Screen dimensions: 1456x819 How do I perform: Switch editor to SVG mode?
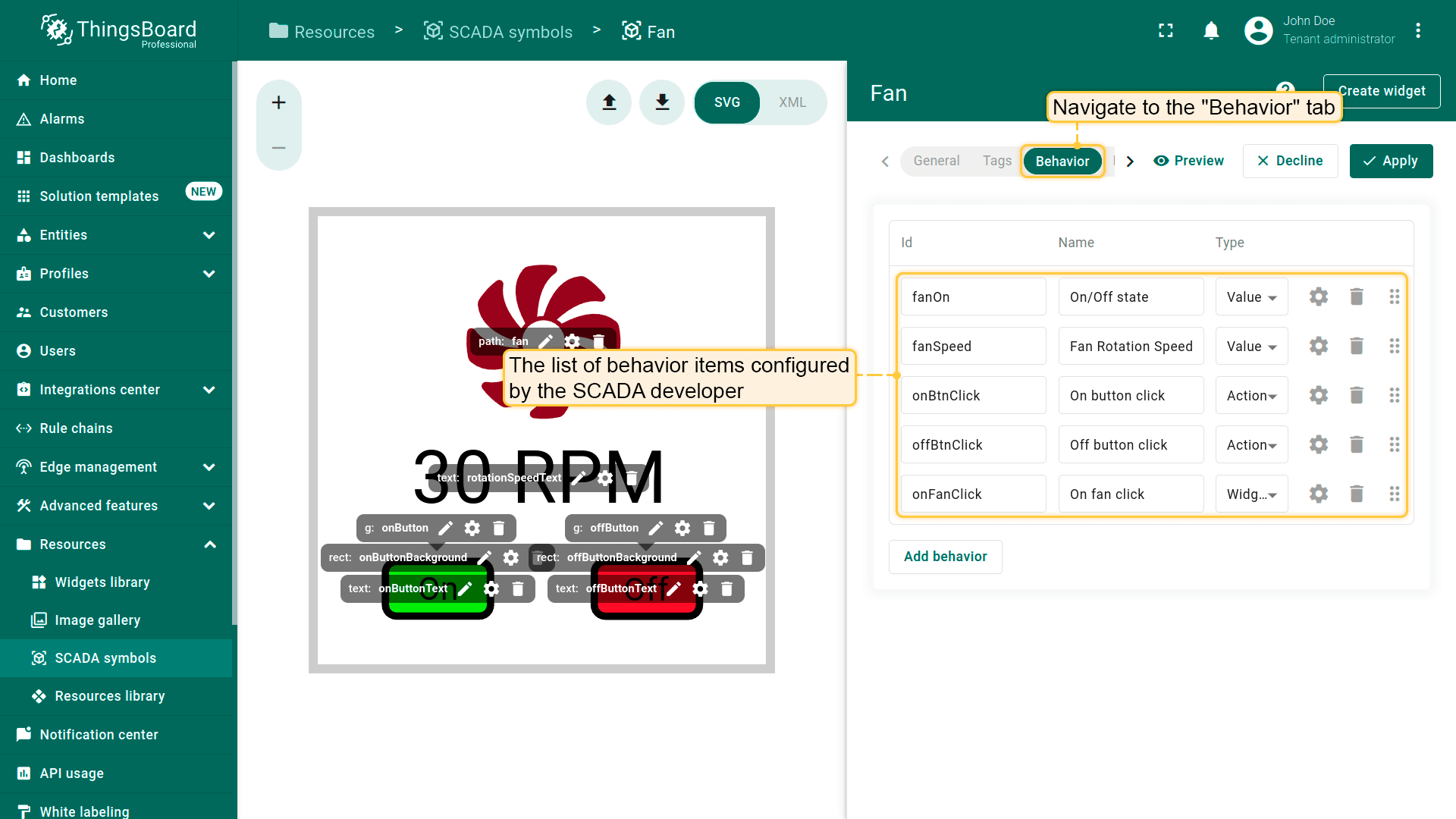tap(726, 102)
